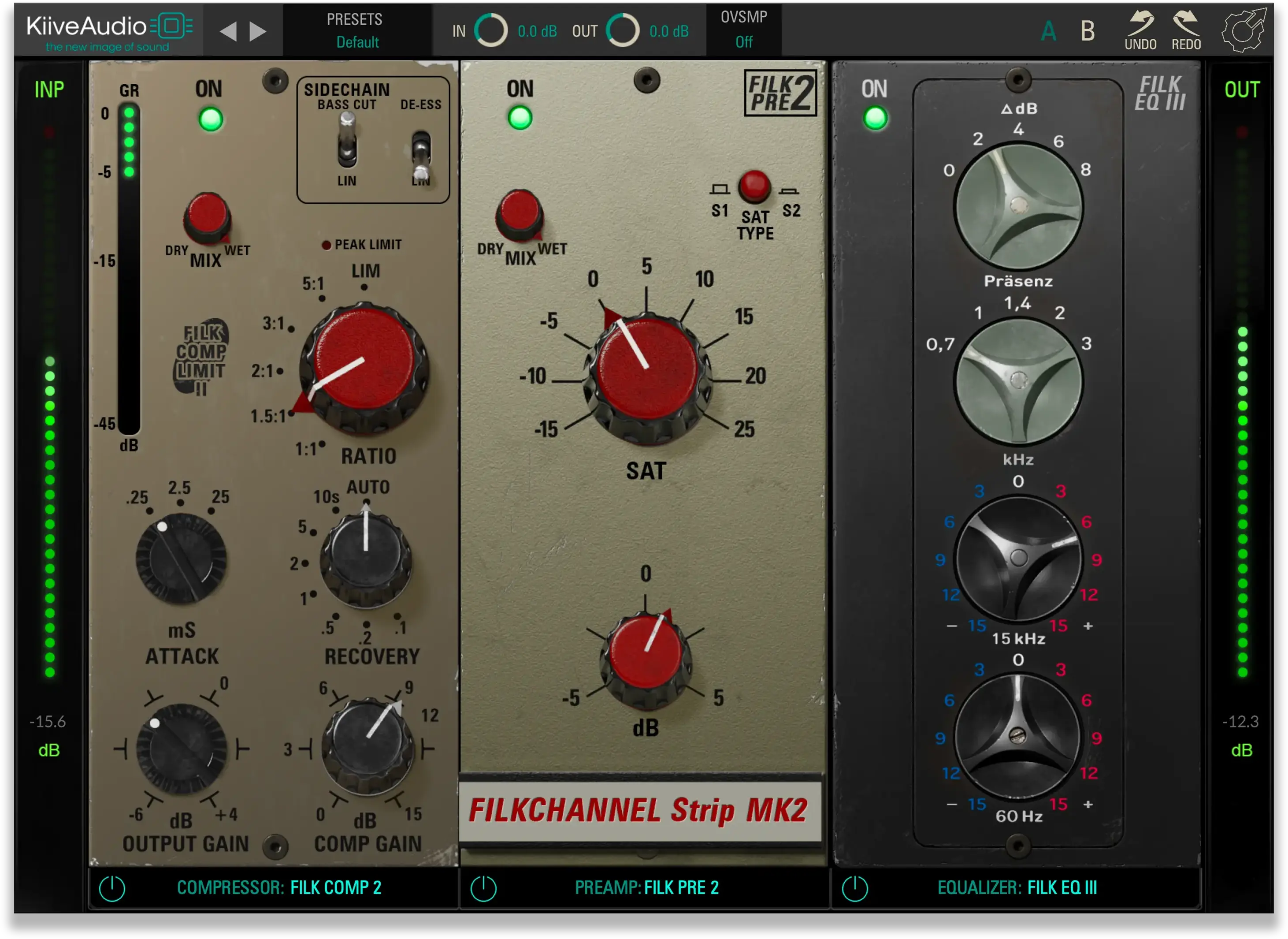Click the 15 kHz shelf knob

point(1018,559)
